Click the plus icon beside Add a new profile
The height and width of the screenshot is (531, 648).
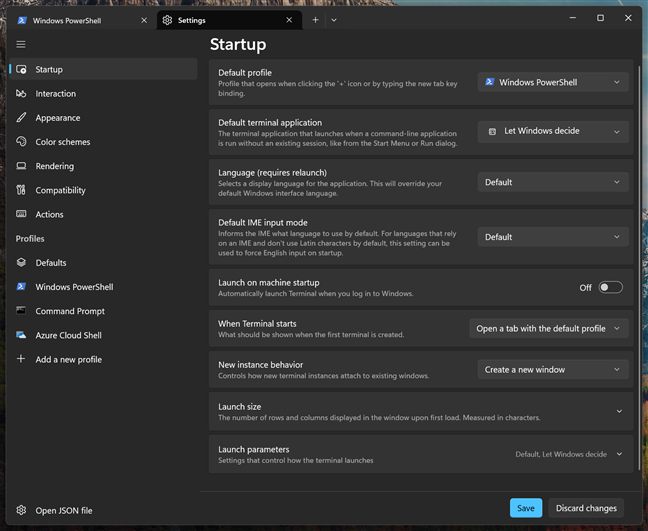21,359
